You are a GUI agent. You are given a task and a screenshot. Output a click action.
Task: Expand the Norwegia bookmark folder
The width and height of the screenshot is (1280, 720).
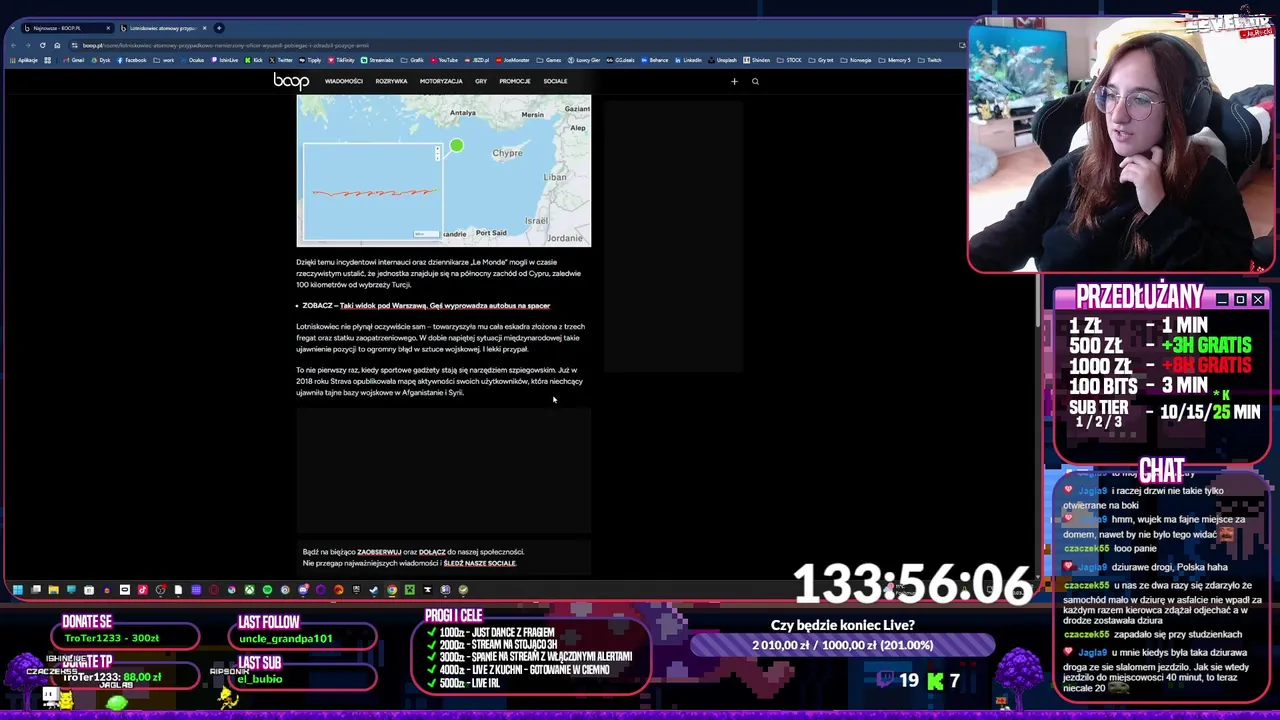855,60
